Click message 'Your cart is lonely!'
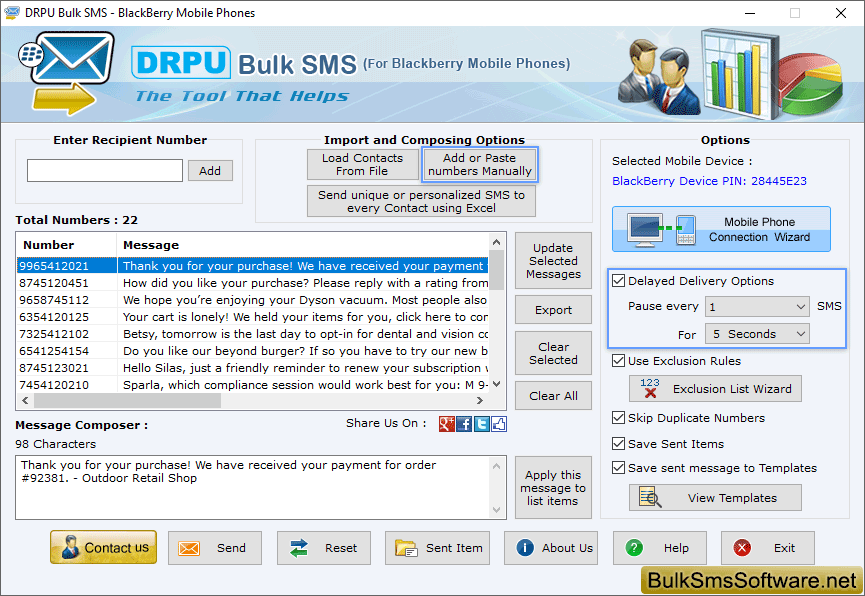 [305, 317]
